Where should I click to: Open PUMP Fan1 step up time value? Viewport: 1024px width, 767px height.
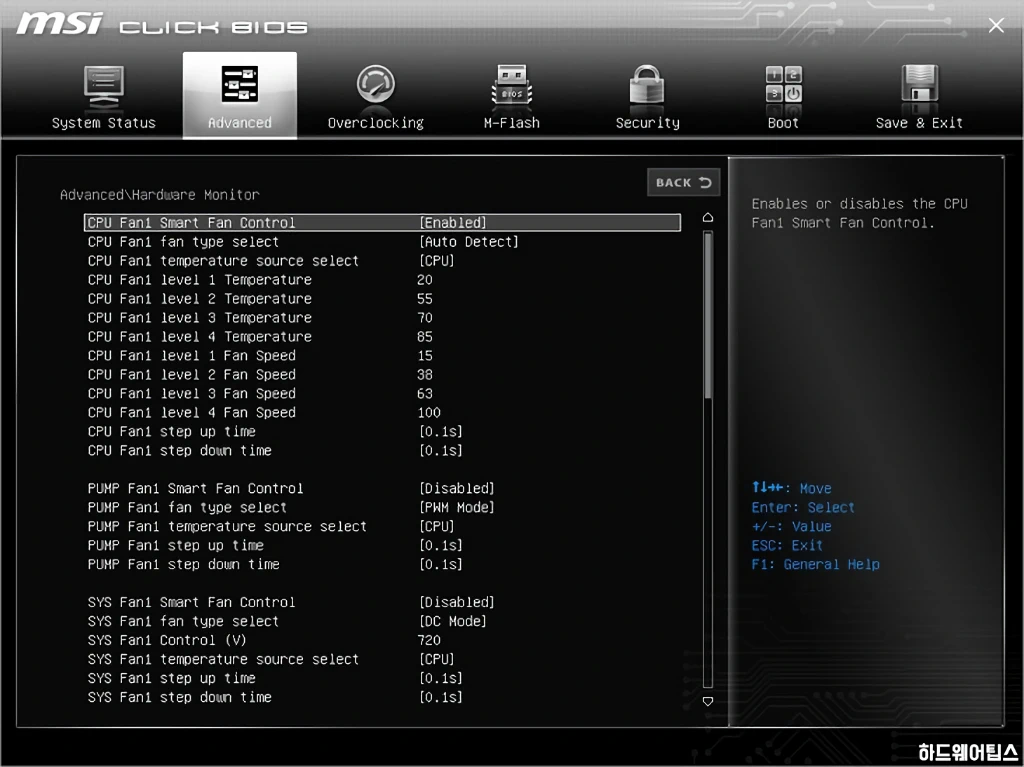pos(441,546)
